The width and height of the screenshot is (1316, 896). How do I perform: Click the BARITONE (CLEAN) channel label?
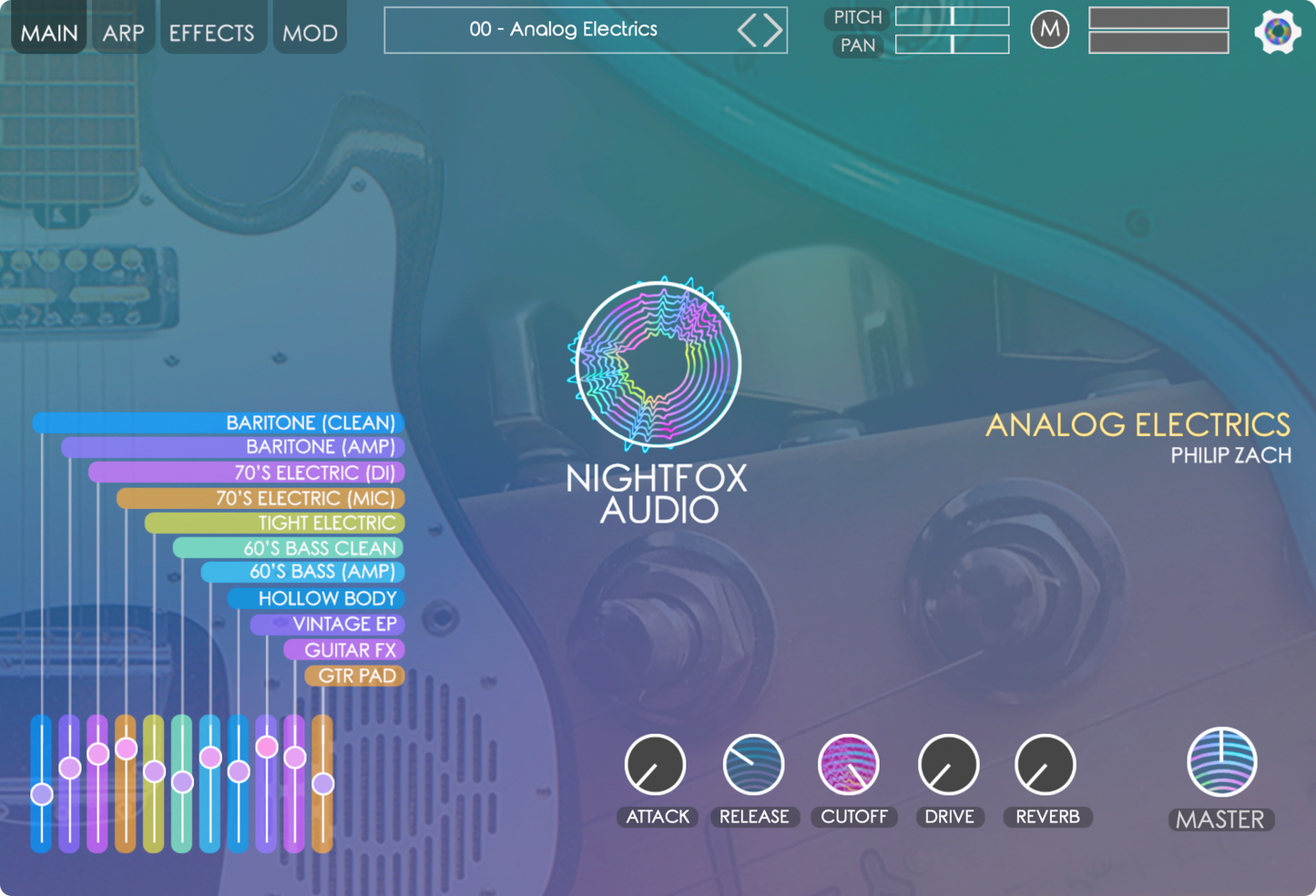(311, 423)
